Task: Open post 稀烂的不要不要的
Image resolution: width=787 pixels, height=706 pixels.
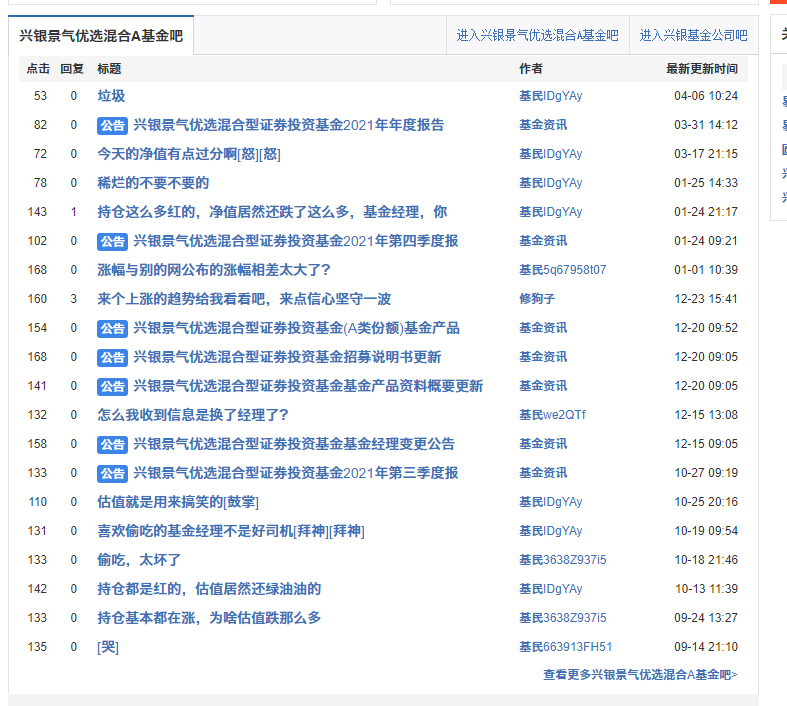Action: 153,183
